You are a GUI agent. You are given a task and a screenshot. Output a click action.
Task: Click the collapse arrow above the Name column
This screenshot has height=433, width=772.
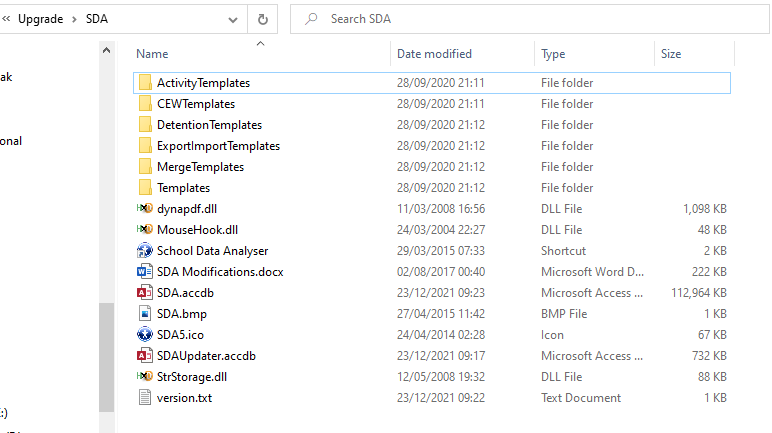(x=261, y=43)
